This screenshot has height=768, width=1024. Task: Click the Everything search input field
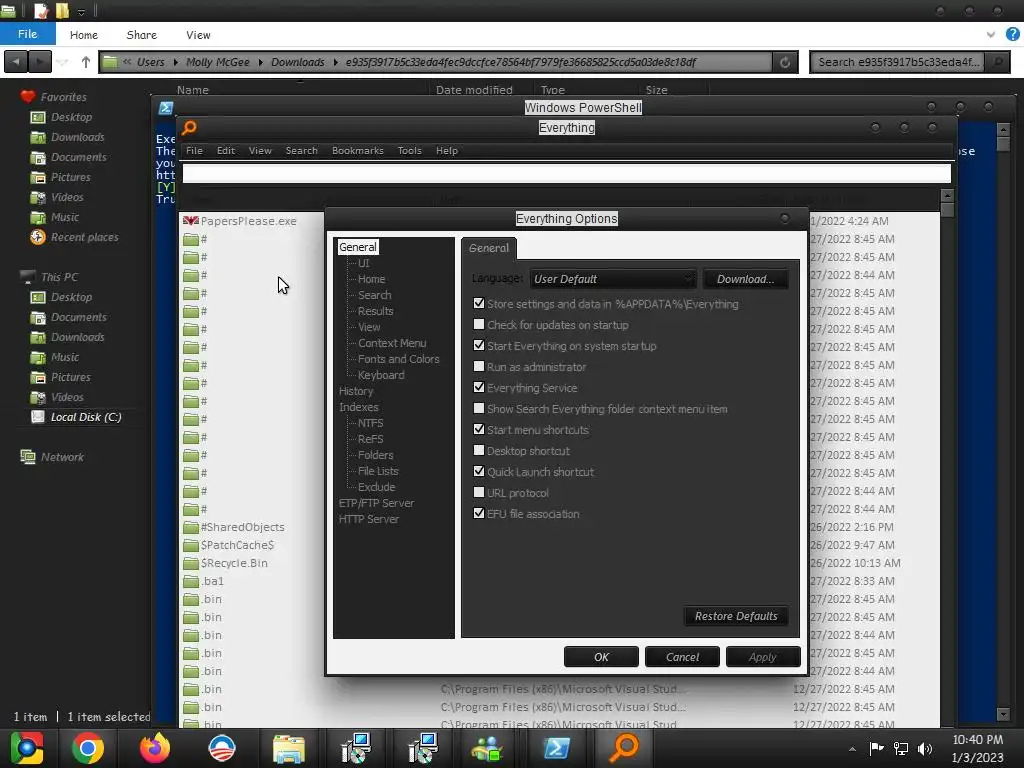566,174
